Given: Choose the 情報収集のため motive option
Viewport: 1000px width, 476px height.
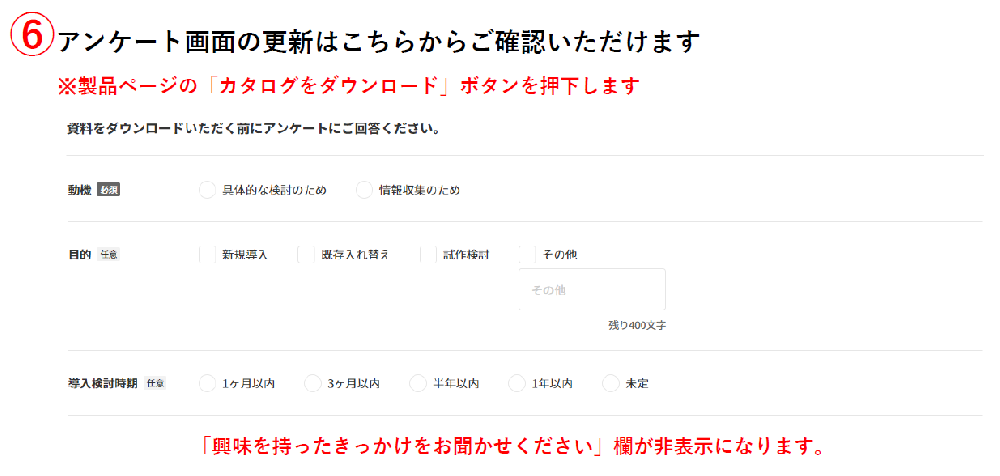Looking at the screenshot, I should 364,190.
